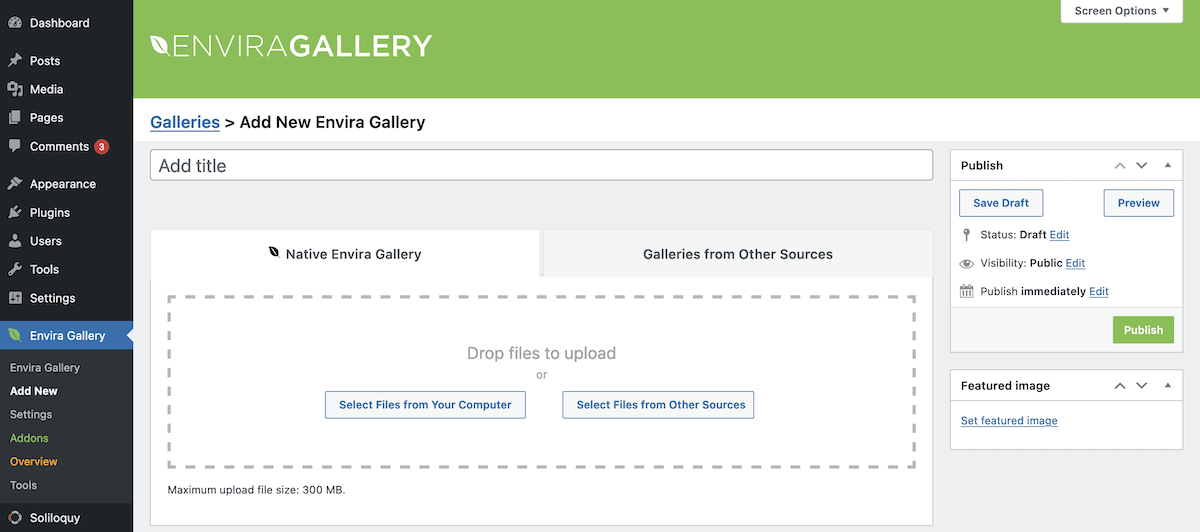The height and width of the screenshot is (532, 1200).
Task: Move Publish box up with the chevron
Action: 1120,166
